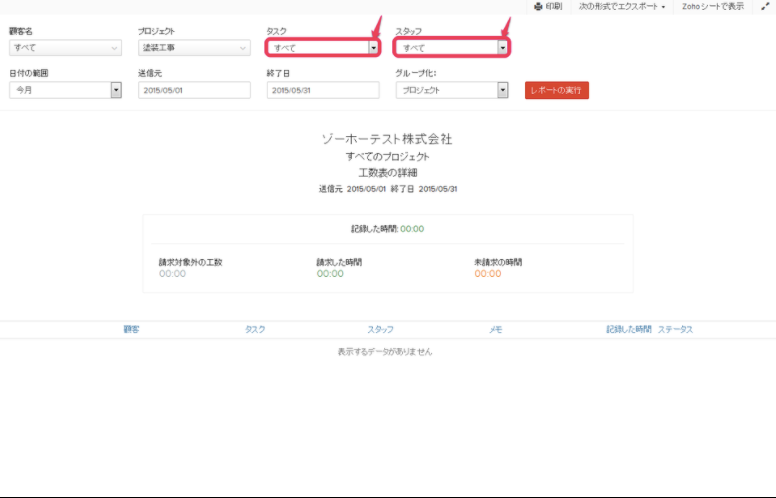Click the 未請求の時間 orange 00:00 value
The image size is (776, 498).
[488, 274]
